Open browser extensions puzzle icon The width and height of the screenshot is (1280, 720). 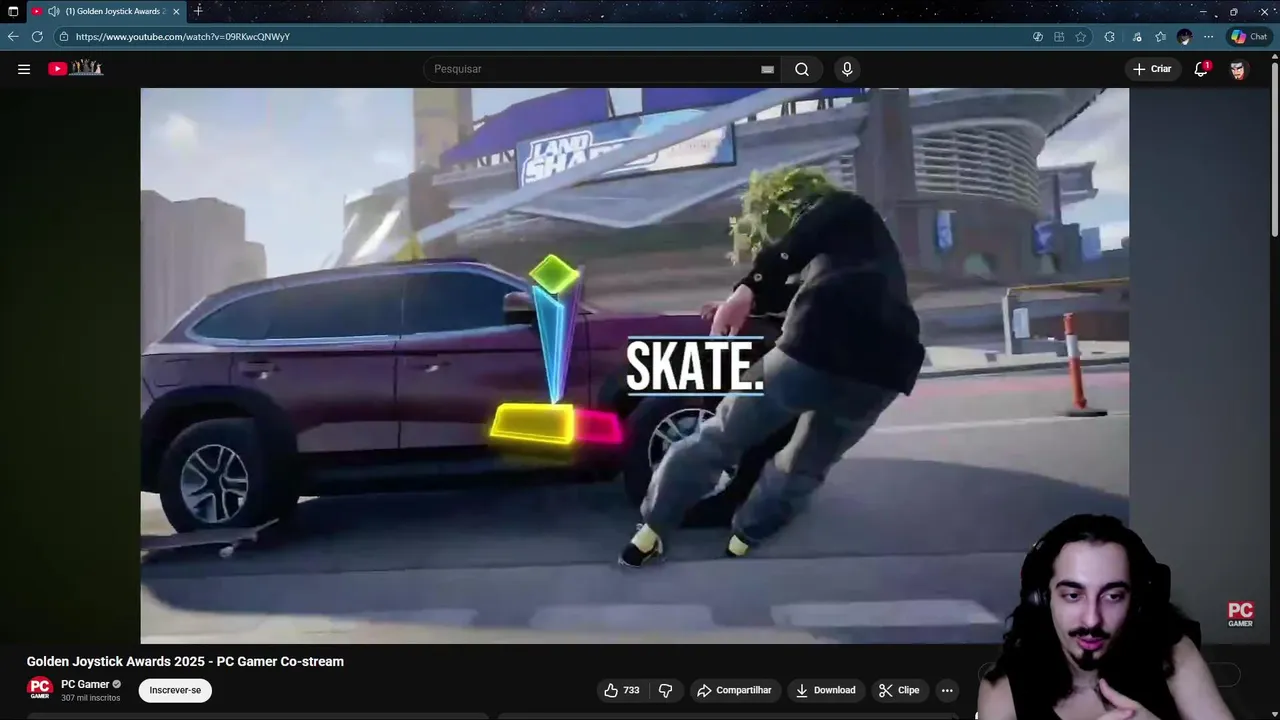[x=1110, y=37]
